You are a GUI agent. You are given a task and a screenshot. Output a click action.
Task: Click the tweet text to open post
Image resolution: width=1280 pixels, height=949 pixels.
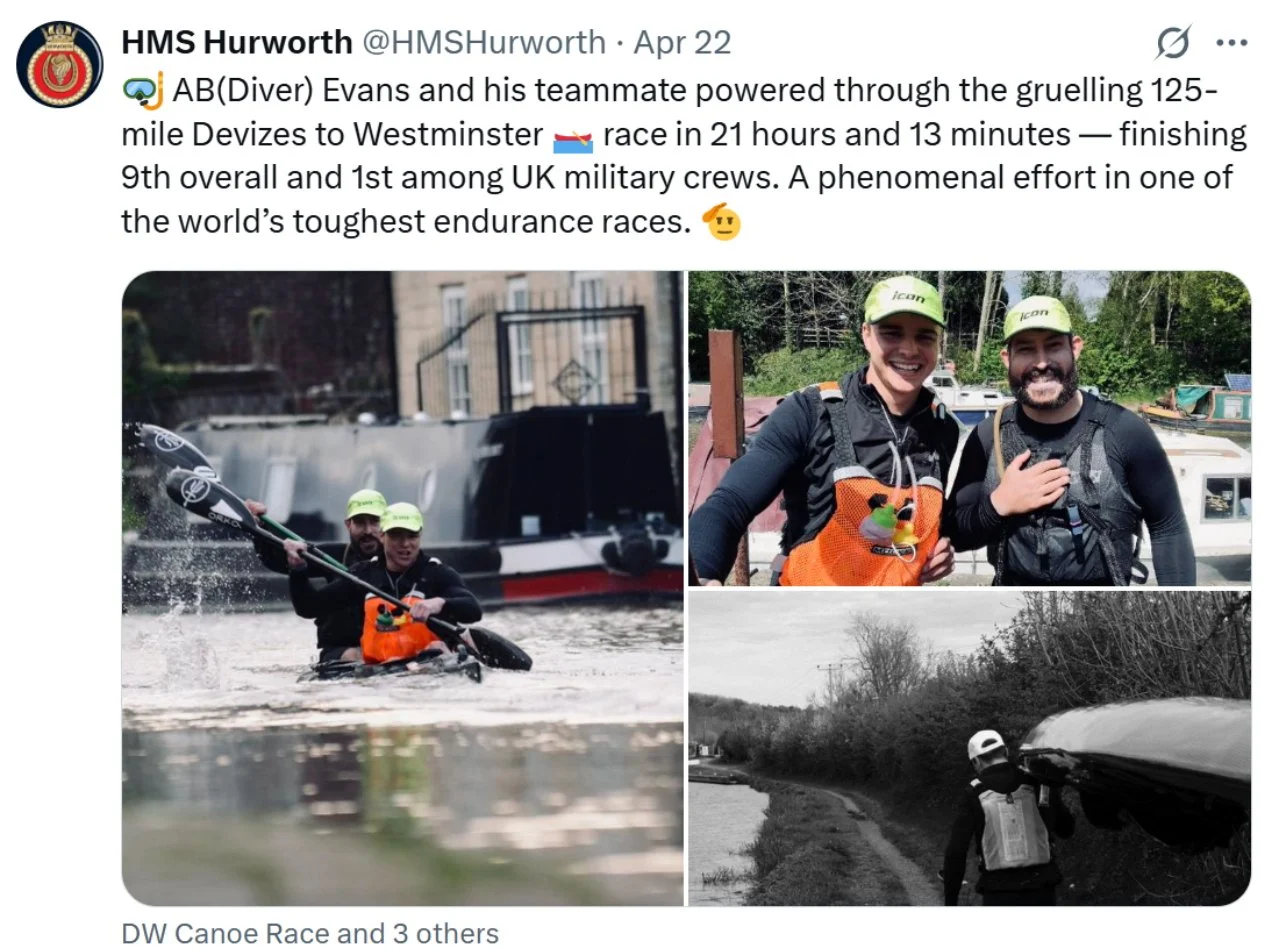(684, 156)
